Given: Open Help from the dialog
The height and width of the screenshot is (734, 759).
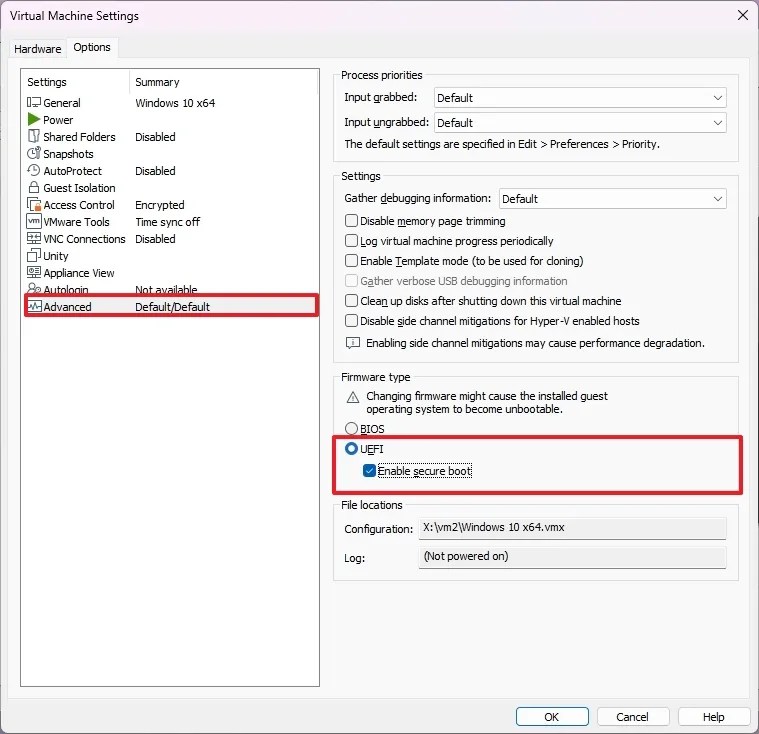Looking at the screenshot, I should click(x=713, y=717).
